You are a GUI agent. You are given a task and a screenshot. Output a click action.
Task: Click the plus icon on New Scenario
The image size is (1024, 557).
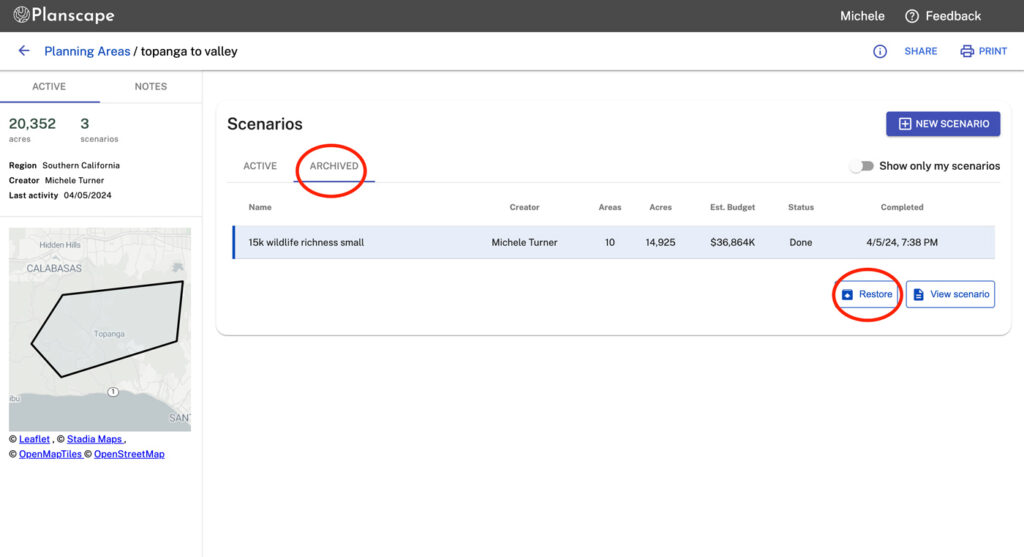click(x=904, y=124)
